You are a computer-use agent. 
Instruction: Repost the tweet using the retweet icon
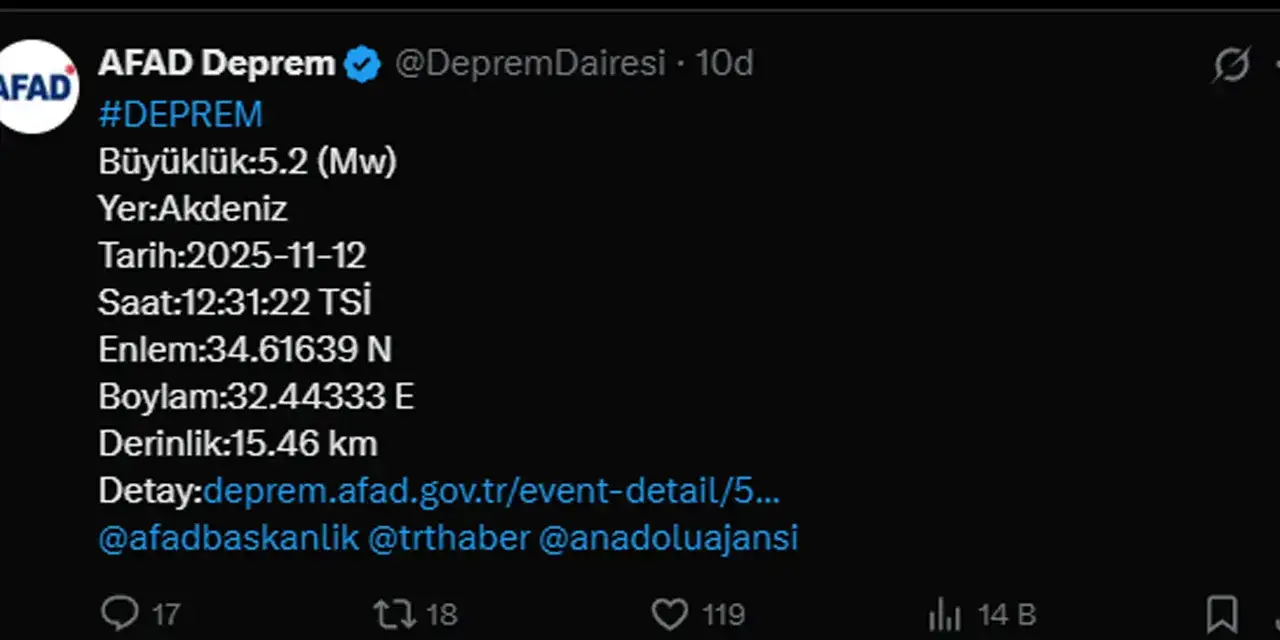[x=395, y=612]
